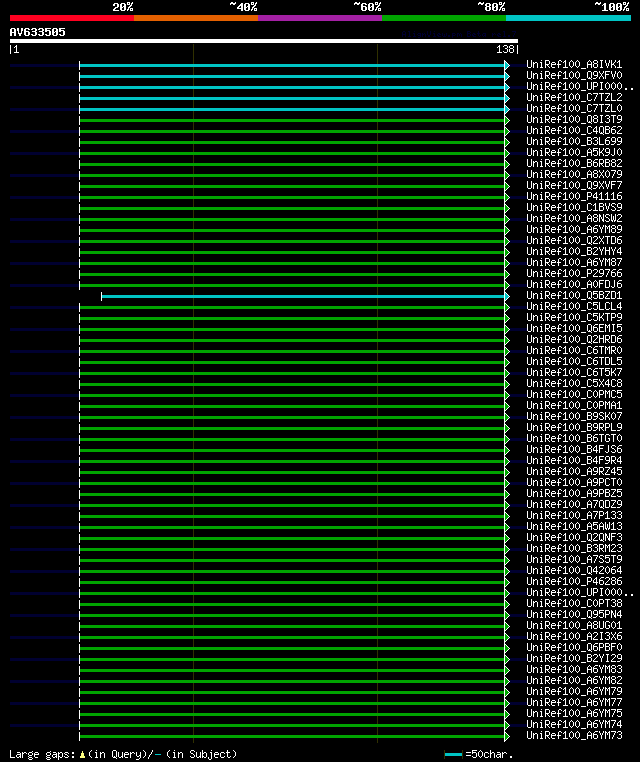Click the orange ~40% identity legend segment

(196, 18)
